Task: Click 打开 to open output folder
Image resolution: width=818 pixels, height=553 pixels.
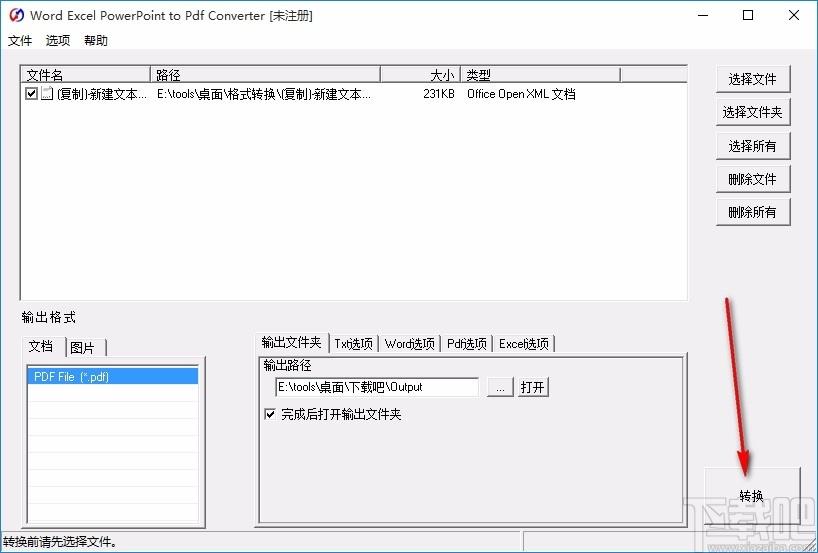Action: [533, 387]
